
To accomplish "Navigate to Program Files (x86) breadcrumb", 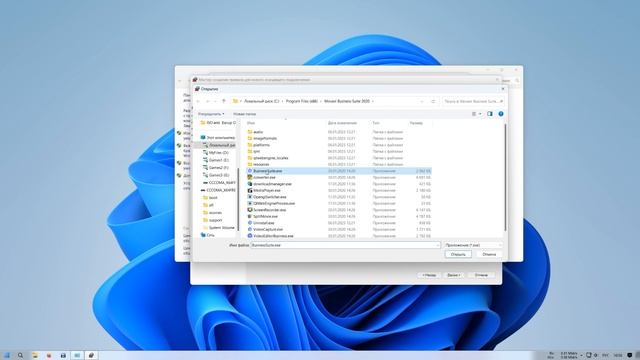I will tap(302, 101).
